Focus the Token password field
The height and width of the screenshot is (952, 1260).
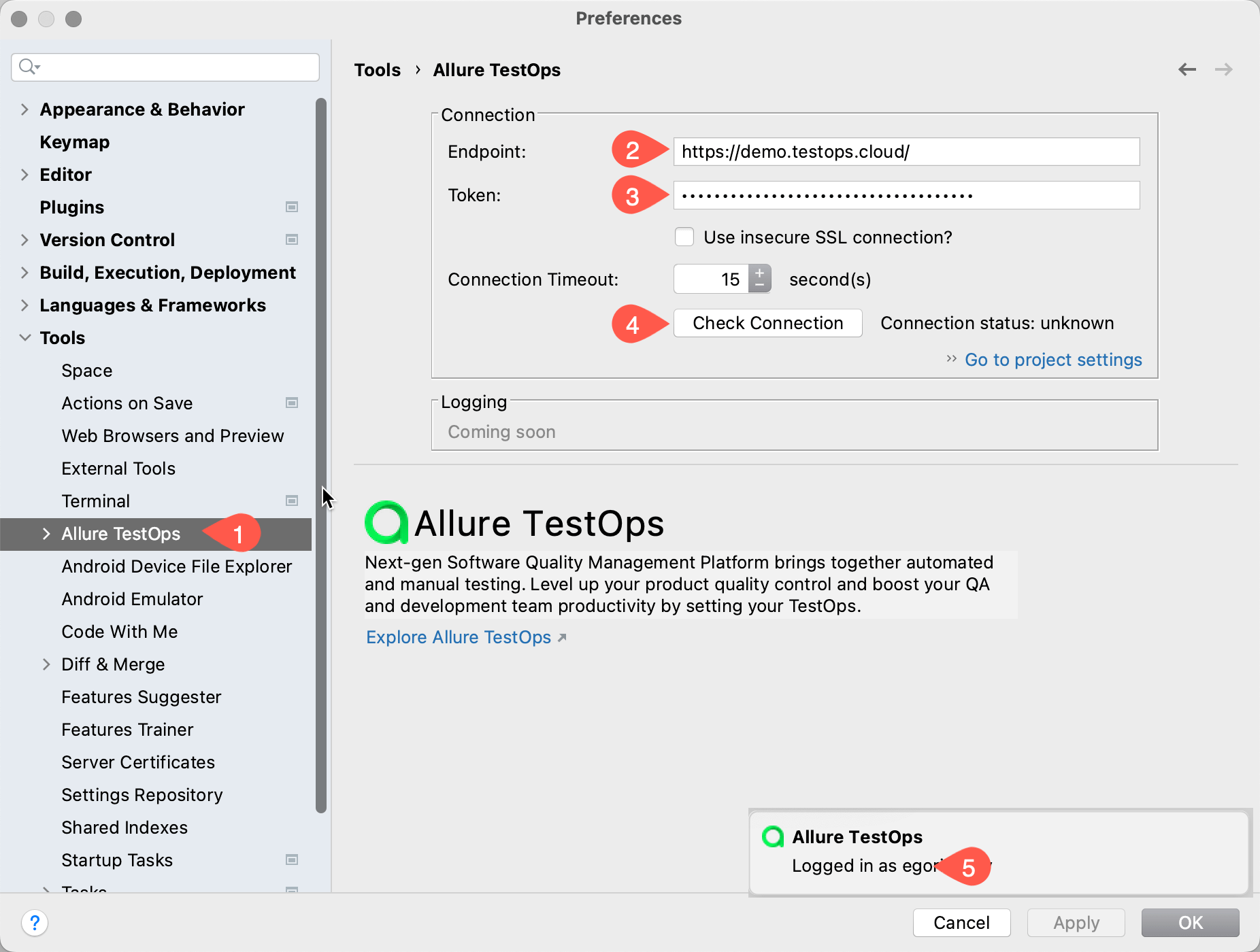tap(907, 195)
